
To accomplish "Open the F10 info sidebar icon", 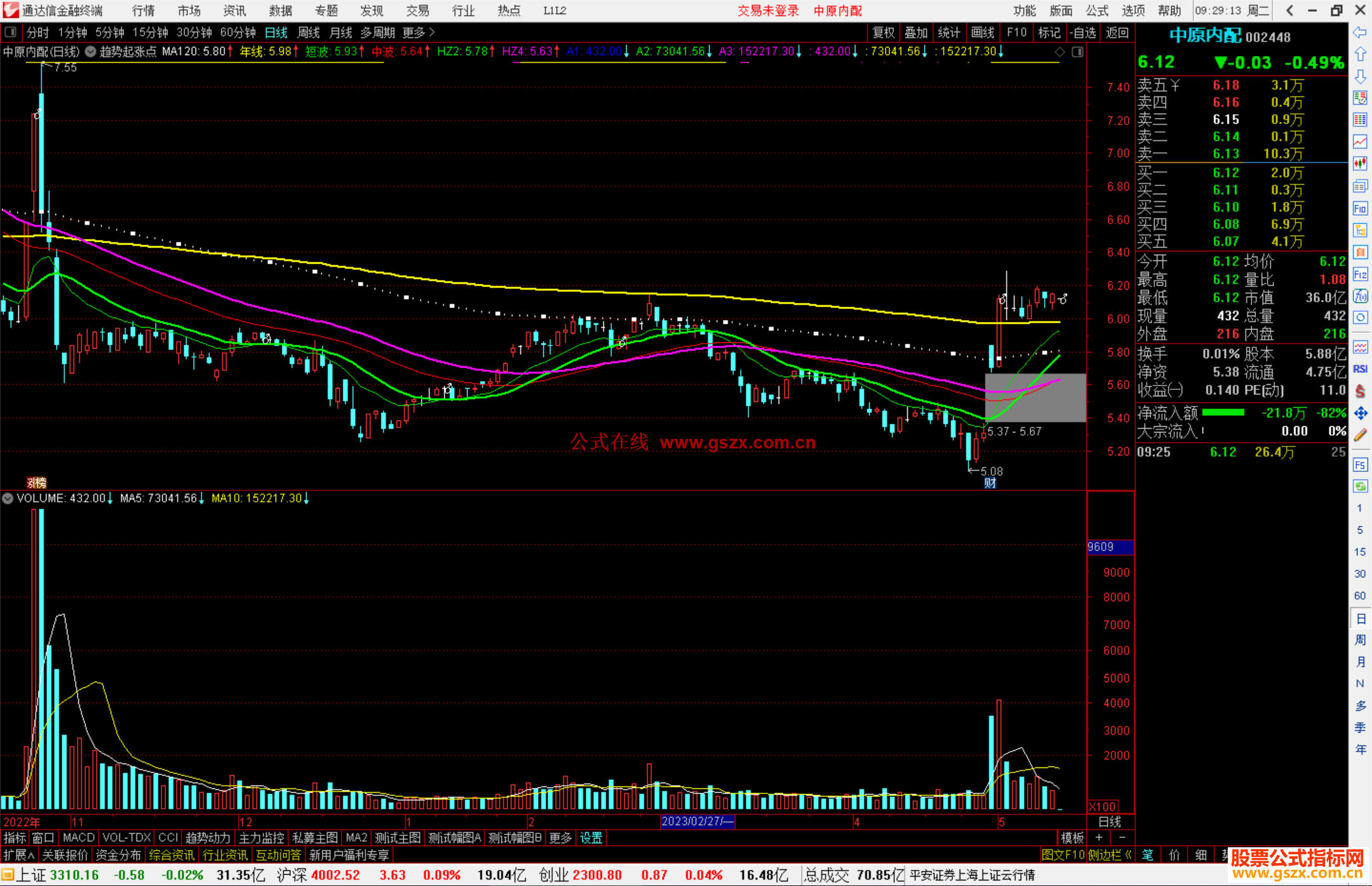I will coord(1360,208).
